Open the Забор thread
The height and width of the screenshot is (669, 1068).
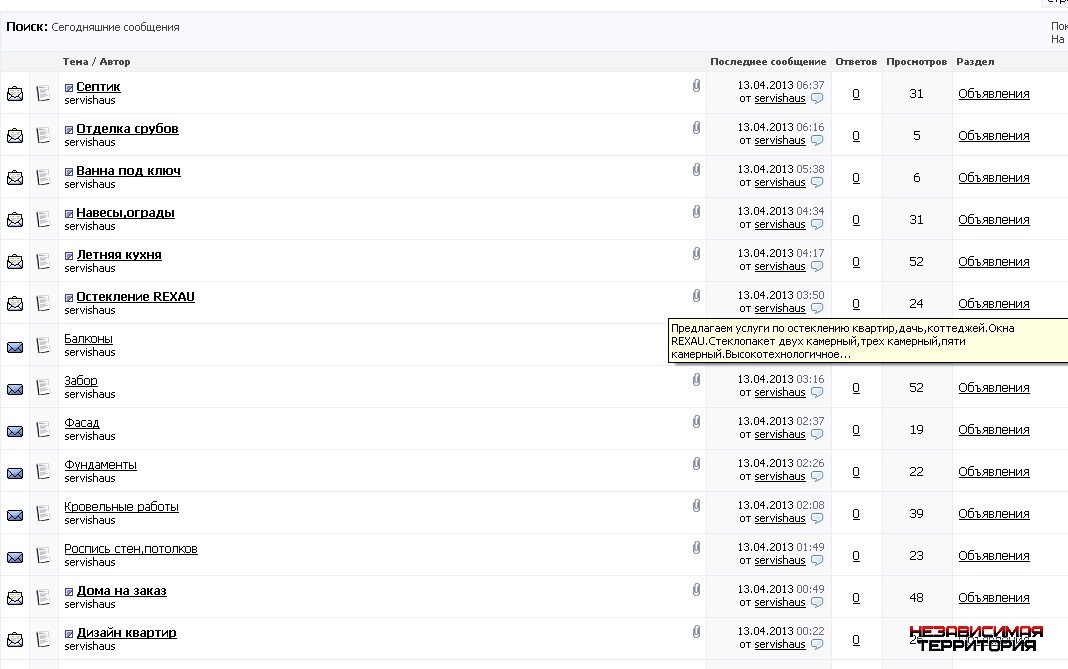click(81, 381)
